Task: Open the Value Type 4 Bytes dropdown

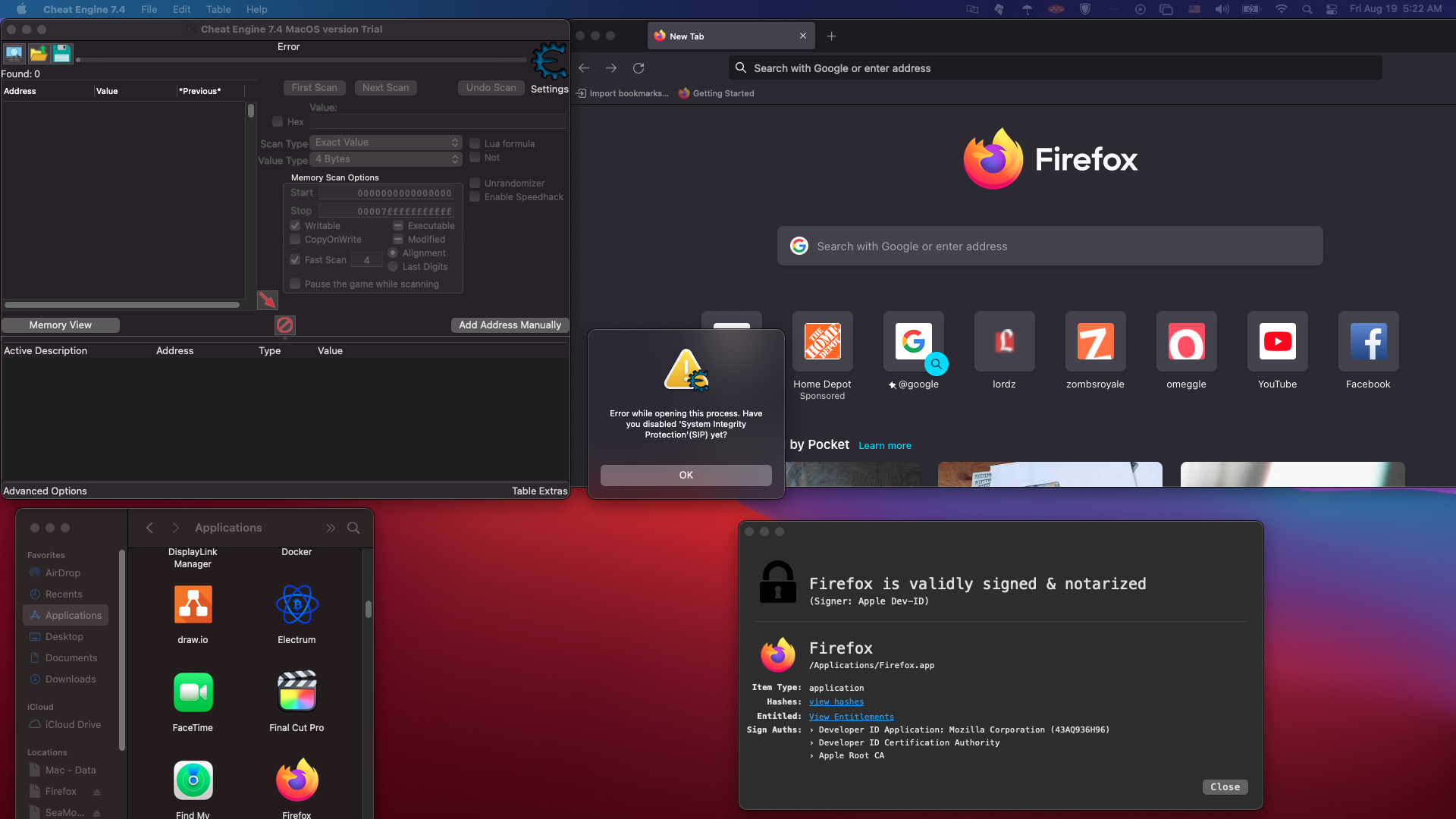Action: [386, 159]
